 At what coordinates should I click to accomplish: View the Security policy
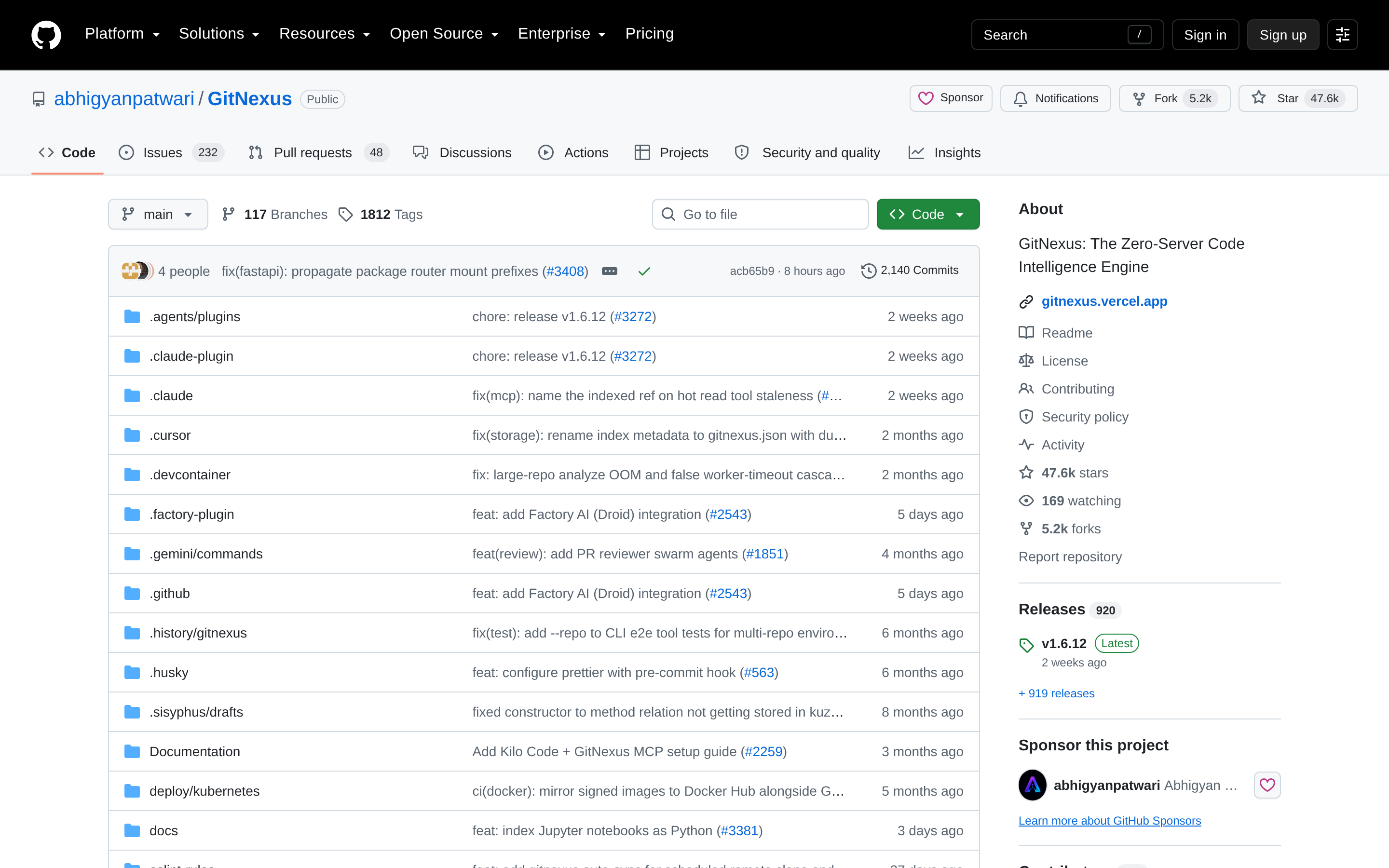pos(1074,417)
